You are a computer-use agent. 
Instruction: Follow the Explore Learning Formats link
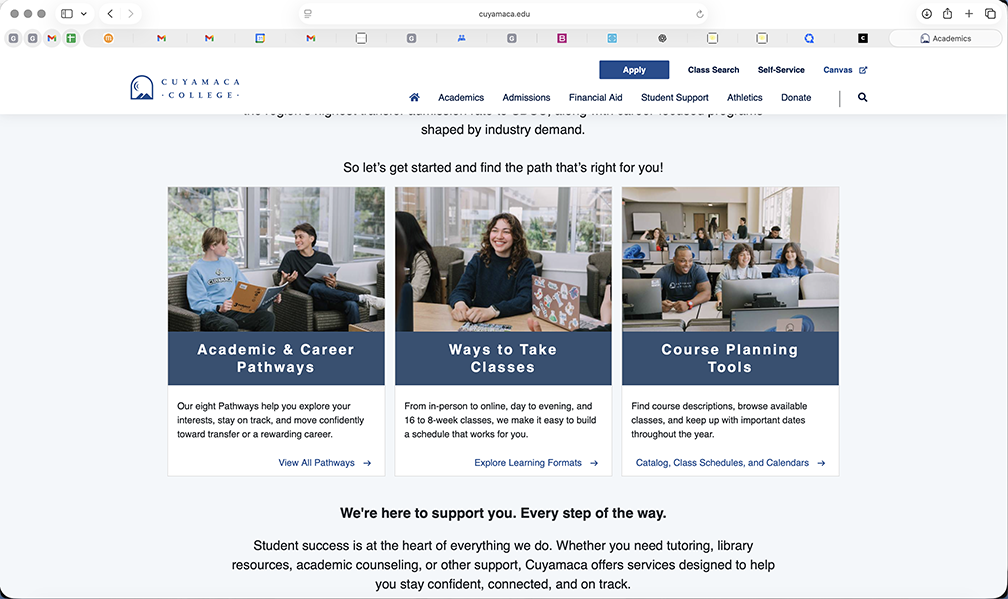pyautogui.click(x=528, y=463)
